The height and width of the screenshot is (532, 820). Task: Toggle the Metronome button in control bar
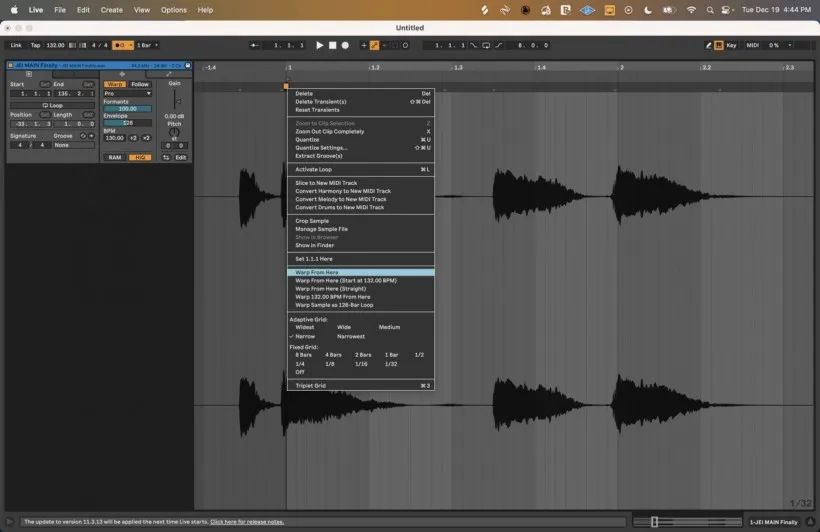point(121,46)
